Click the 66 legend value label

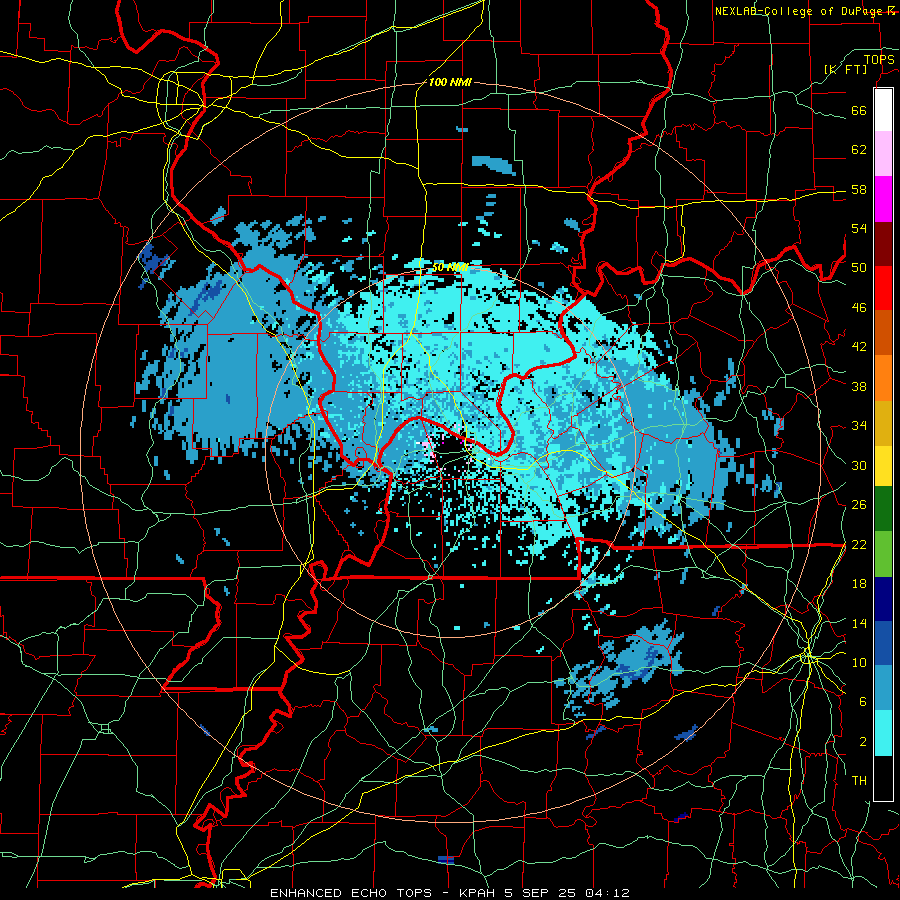pos(859,110)
